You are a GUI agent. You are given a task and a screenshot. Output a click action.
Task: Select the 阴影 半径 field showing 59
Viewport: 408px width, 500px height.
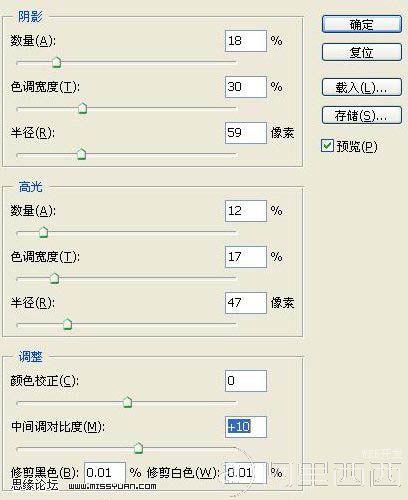click(246, 133)
